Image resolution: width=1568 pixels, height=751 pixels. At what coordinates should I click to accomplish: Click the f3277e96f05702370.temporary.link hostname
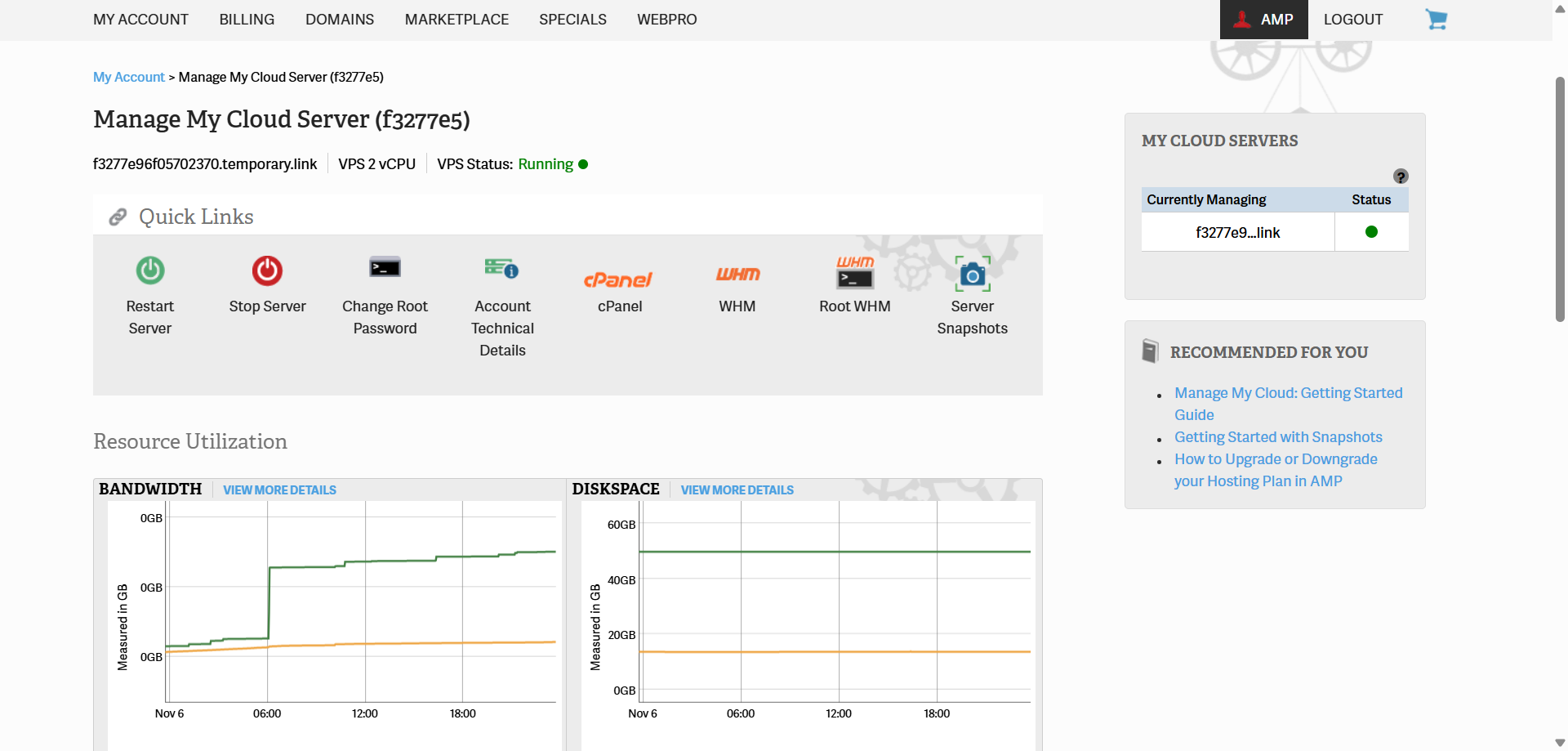205,164
